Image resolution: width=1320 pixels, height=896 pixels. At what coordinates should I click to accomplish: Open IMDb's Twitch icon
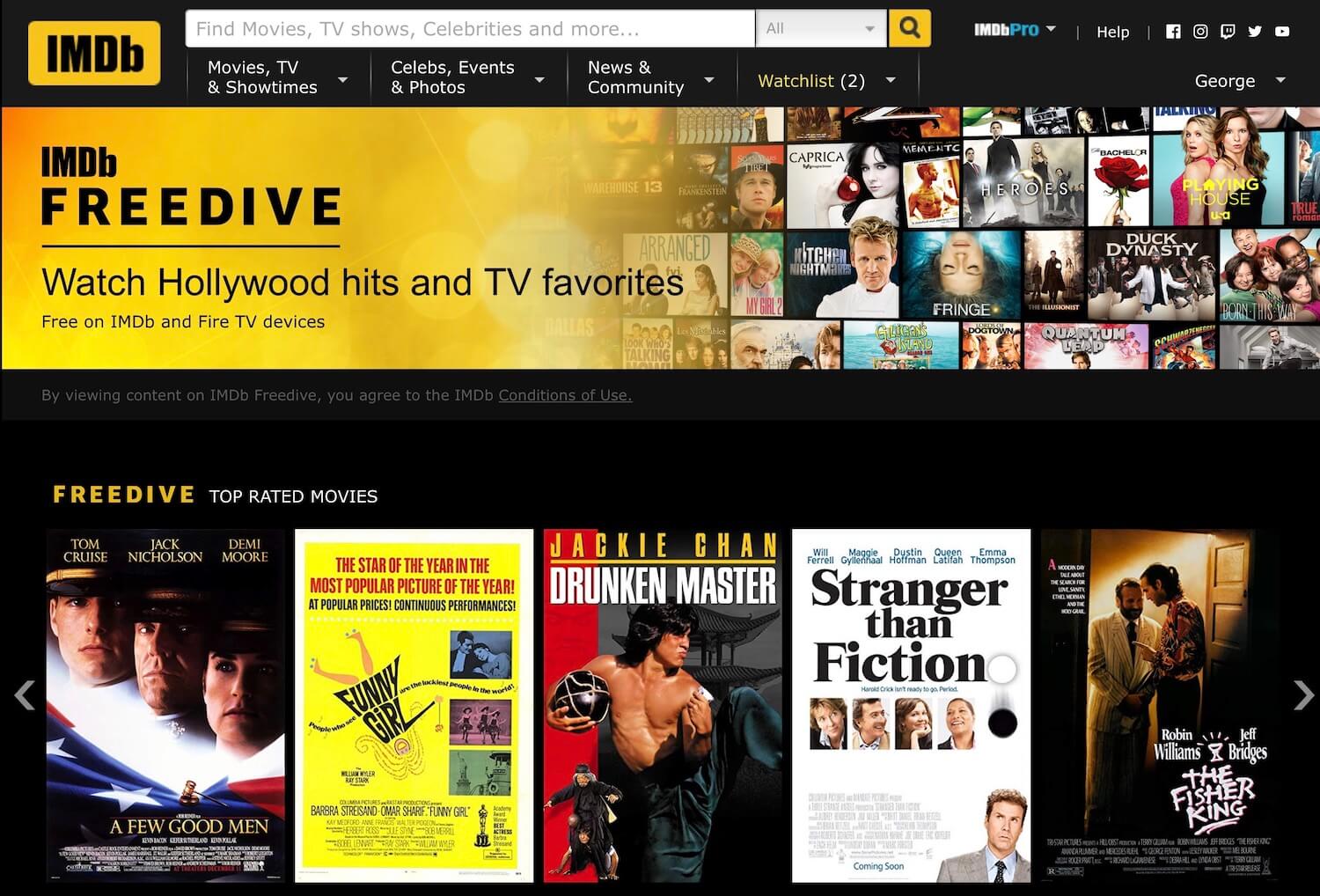click(1228, 32)
